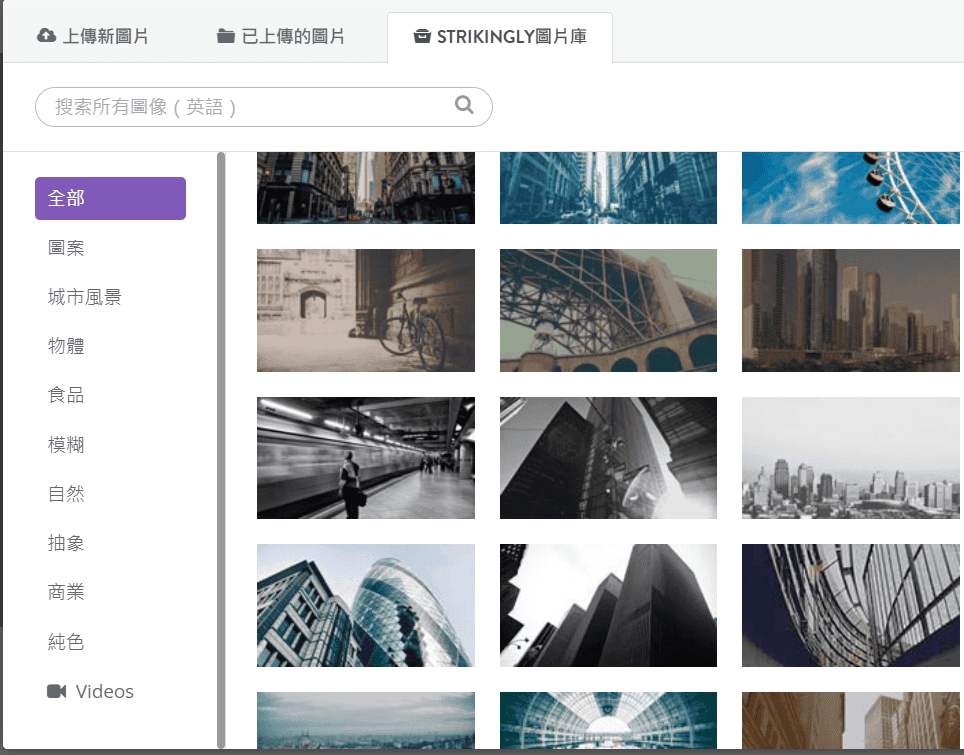Open the Videos category

[x=90, y=691]
